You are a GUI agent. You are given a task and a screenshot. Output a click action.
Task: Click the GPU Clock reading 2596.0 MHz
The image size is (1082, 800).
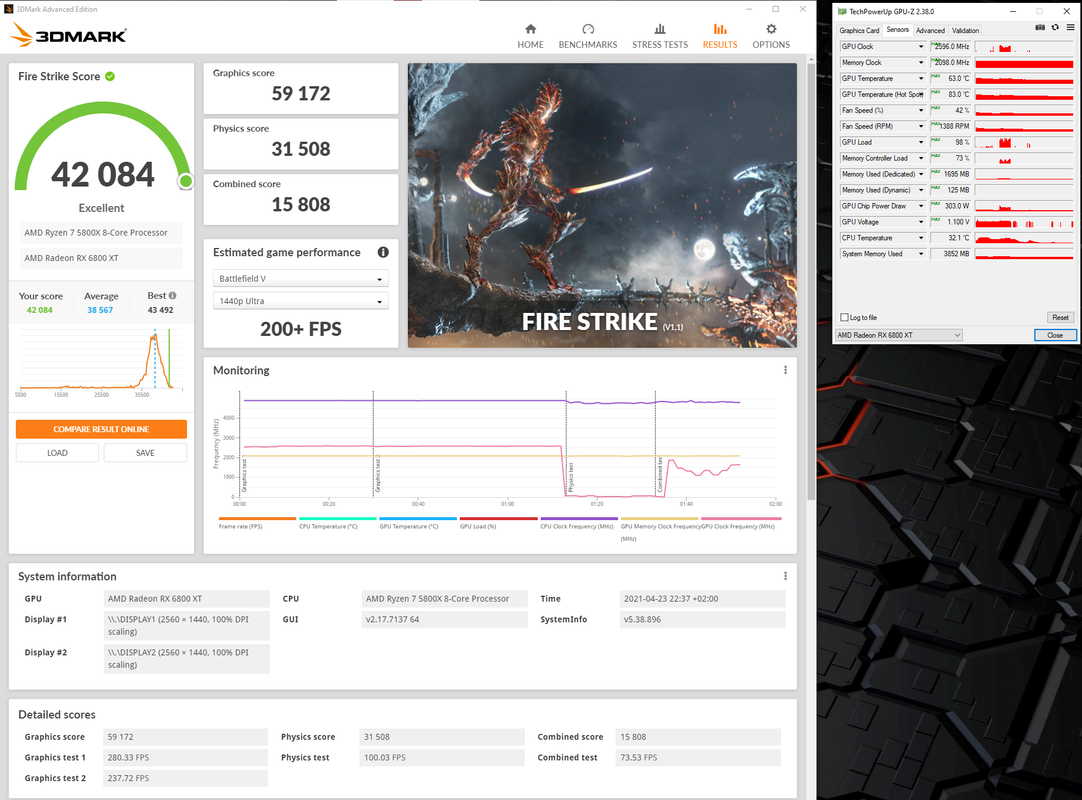click(951, 46)
